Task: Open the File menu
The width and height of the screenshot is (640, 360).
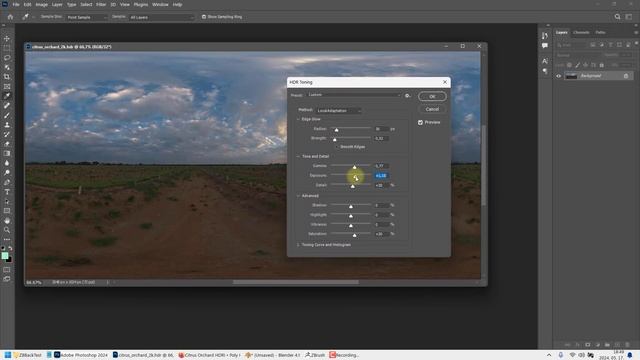Action: tap(16, 4)
